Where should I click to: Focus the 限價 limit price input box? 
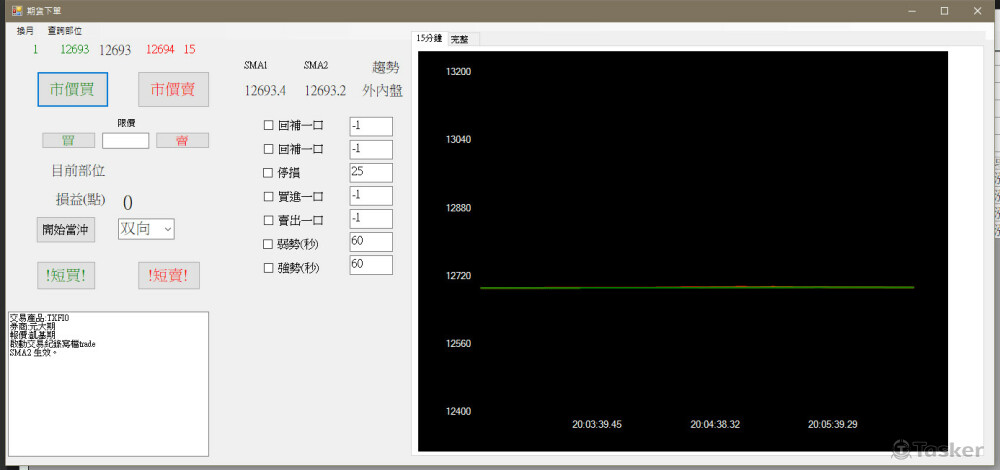125,140
